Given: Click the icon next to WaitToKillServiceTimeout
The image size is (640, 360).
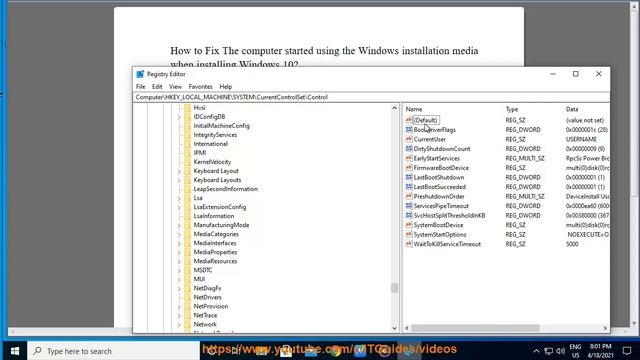Looking at the screenshot, I should click(x=409, y=244).
